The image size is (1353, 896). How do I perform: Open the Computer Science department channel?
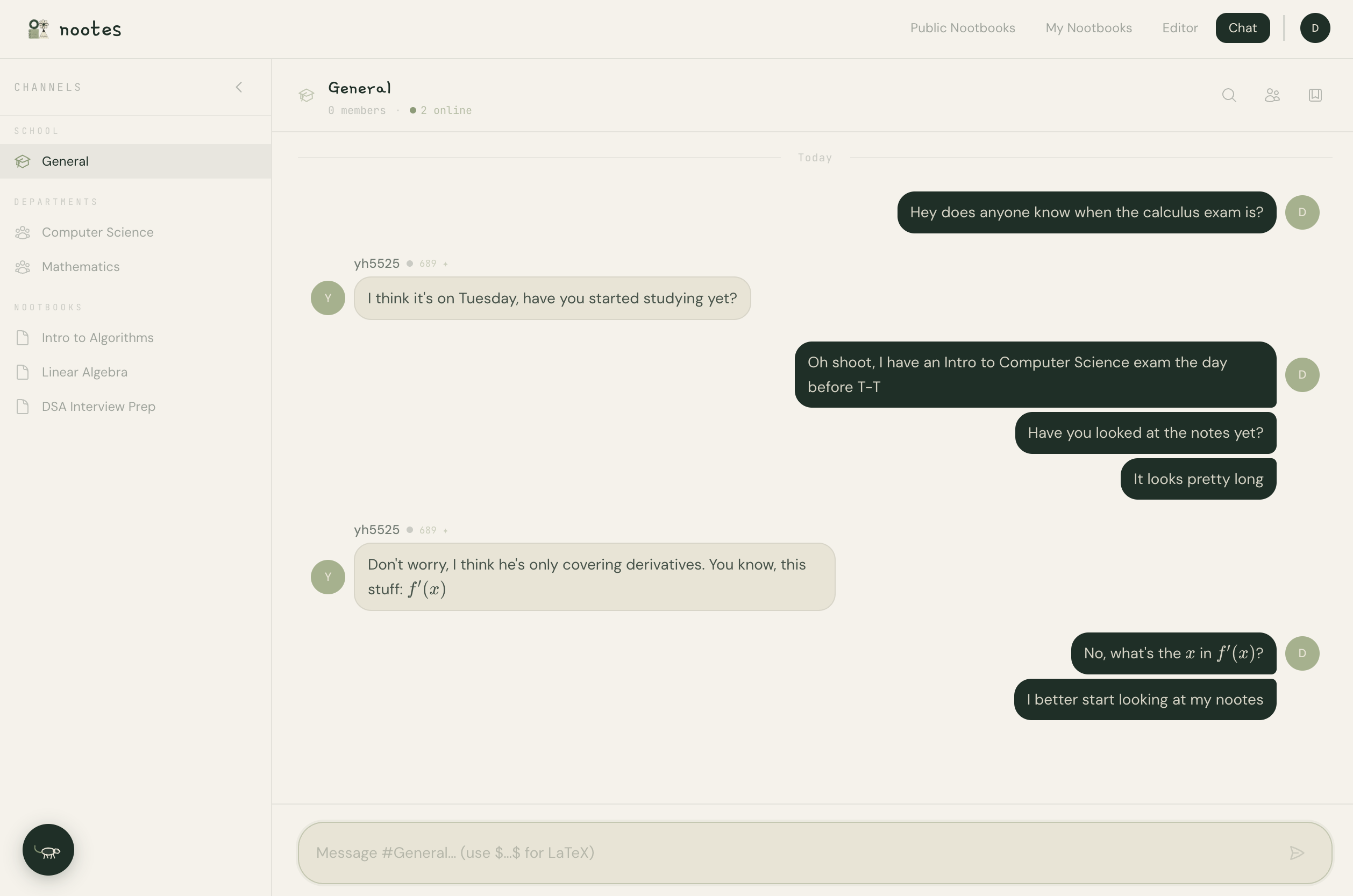click(x=97, y=232)
